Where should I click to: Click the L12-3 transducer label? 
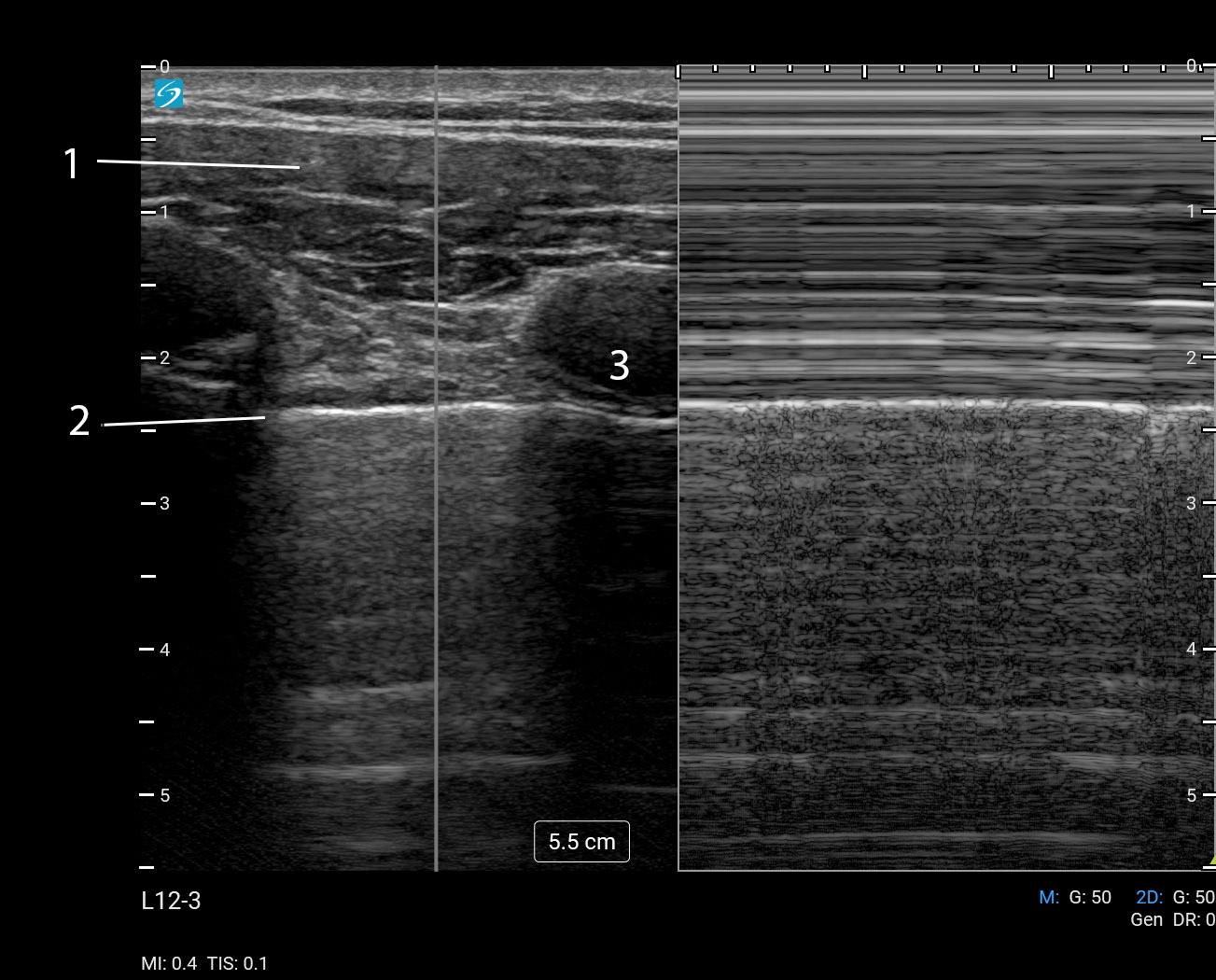coord(171,901)
